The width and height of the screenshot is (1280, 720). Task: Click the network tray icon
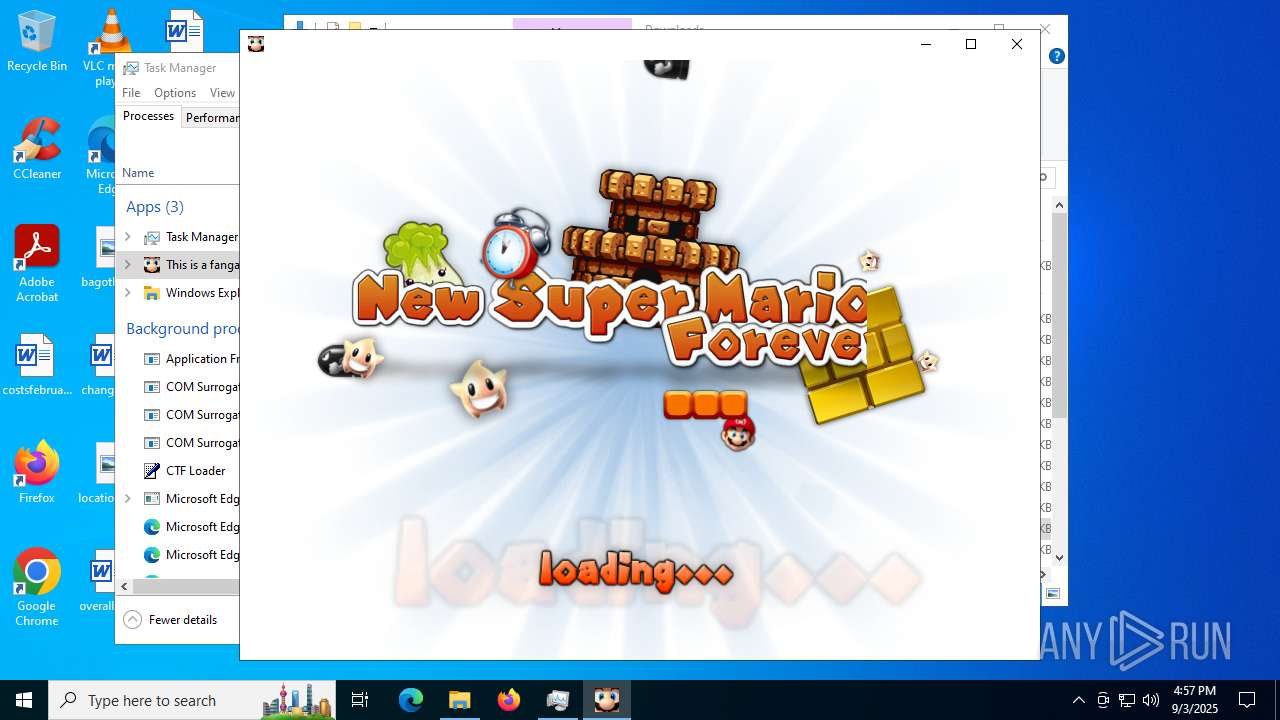pyautogui.click(x=1127, y=700)
